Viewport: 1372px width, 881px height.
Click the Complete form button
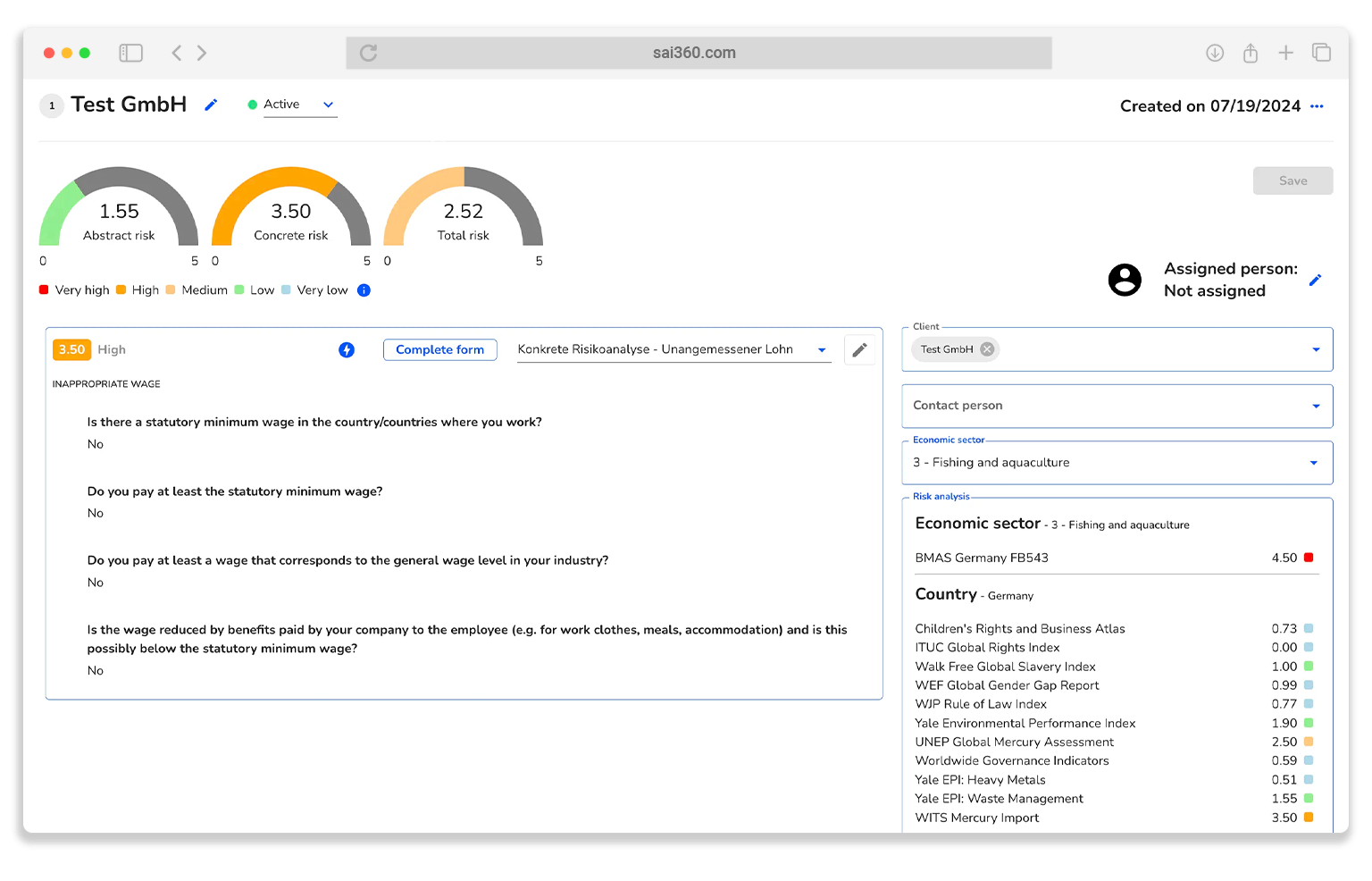coord(439,350)
